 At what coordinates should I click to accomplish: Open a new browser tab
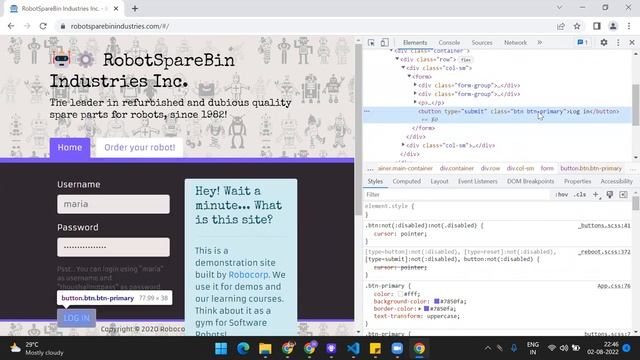(x=135, y=8)
